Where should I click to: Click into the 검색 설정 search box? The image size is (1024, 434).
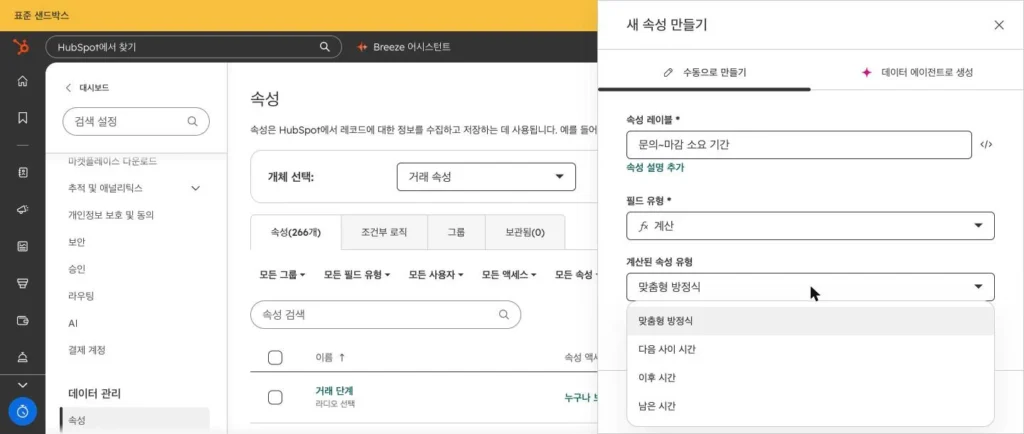click(x=136, y=121)
